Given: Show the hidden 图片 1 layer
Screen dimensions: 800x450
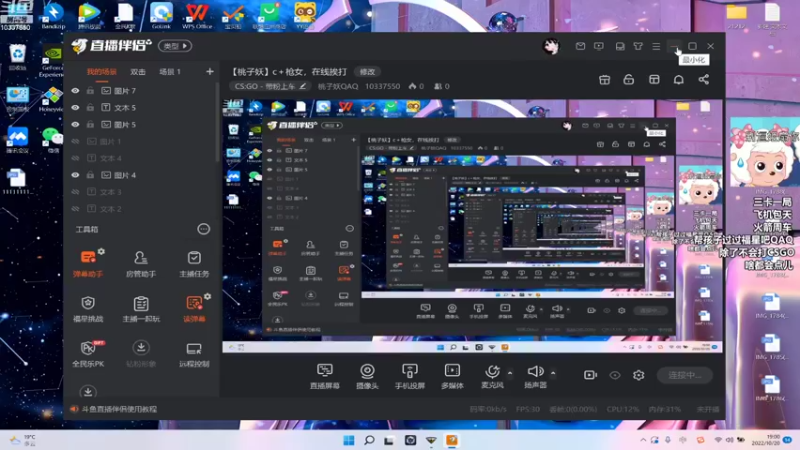Looking at the screenshot, I should click(76, 141).
